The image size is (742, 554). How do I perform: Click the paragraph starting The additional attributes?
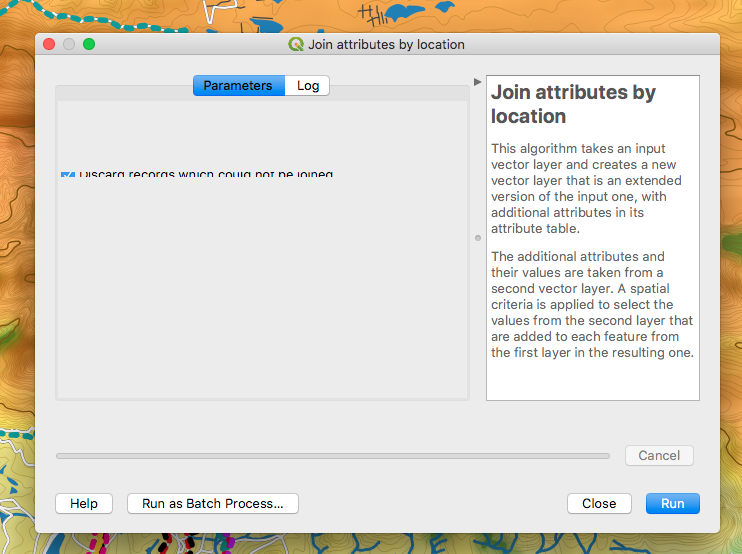tap(592, 304)
